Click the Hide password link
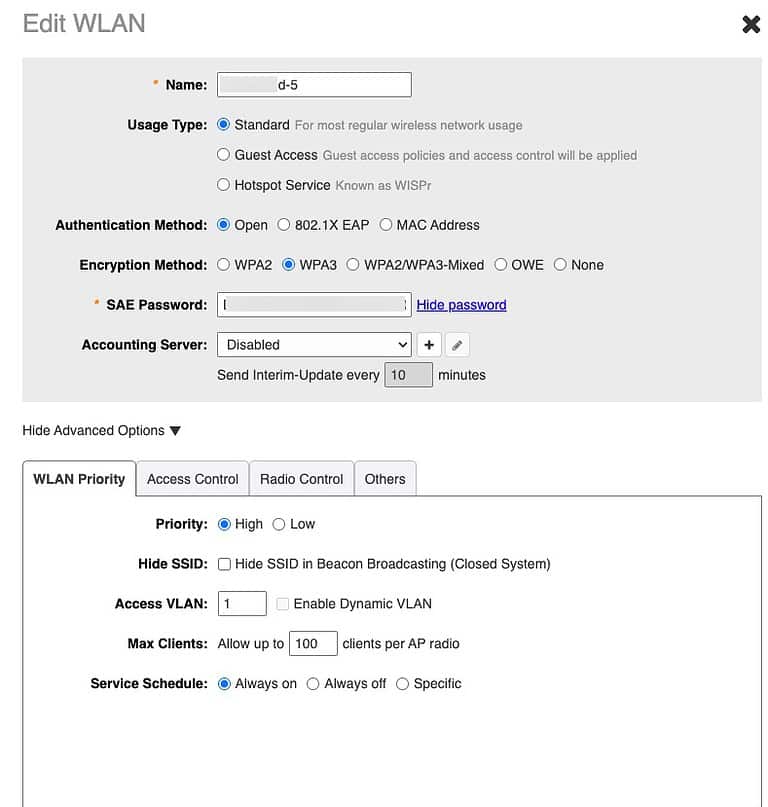This screenshot has width=768, height=807. point(461,304)
